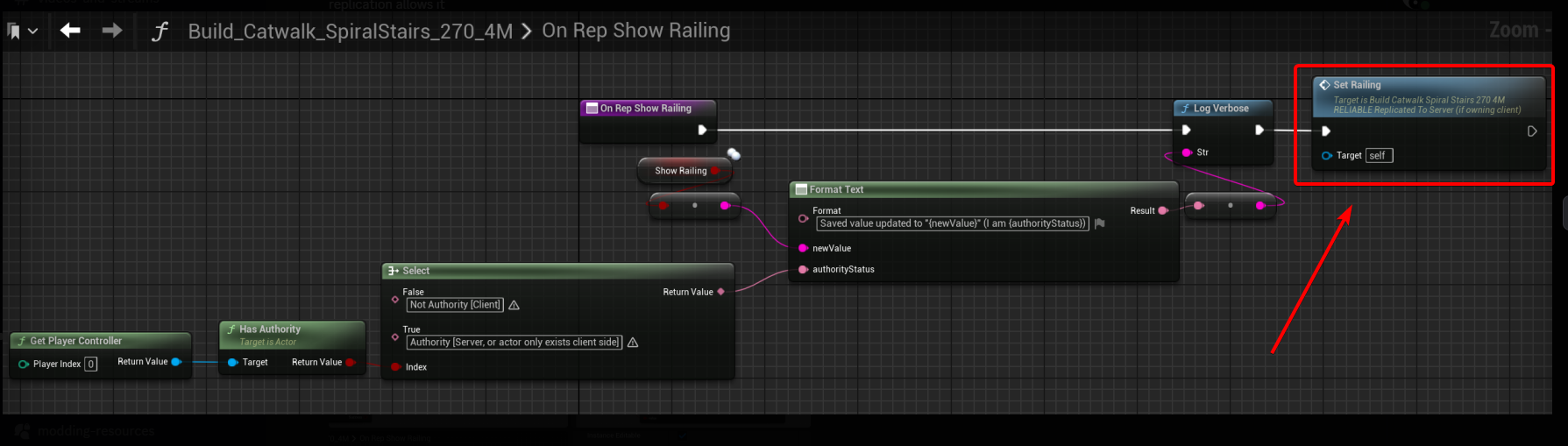
Task: Open the bookmarks dropdown in the graph toolbar
Action: (x=22, y=32)
